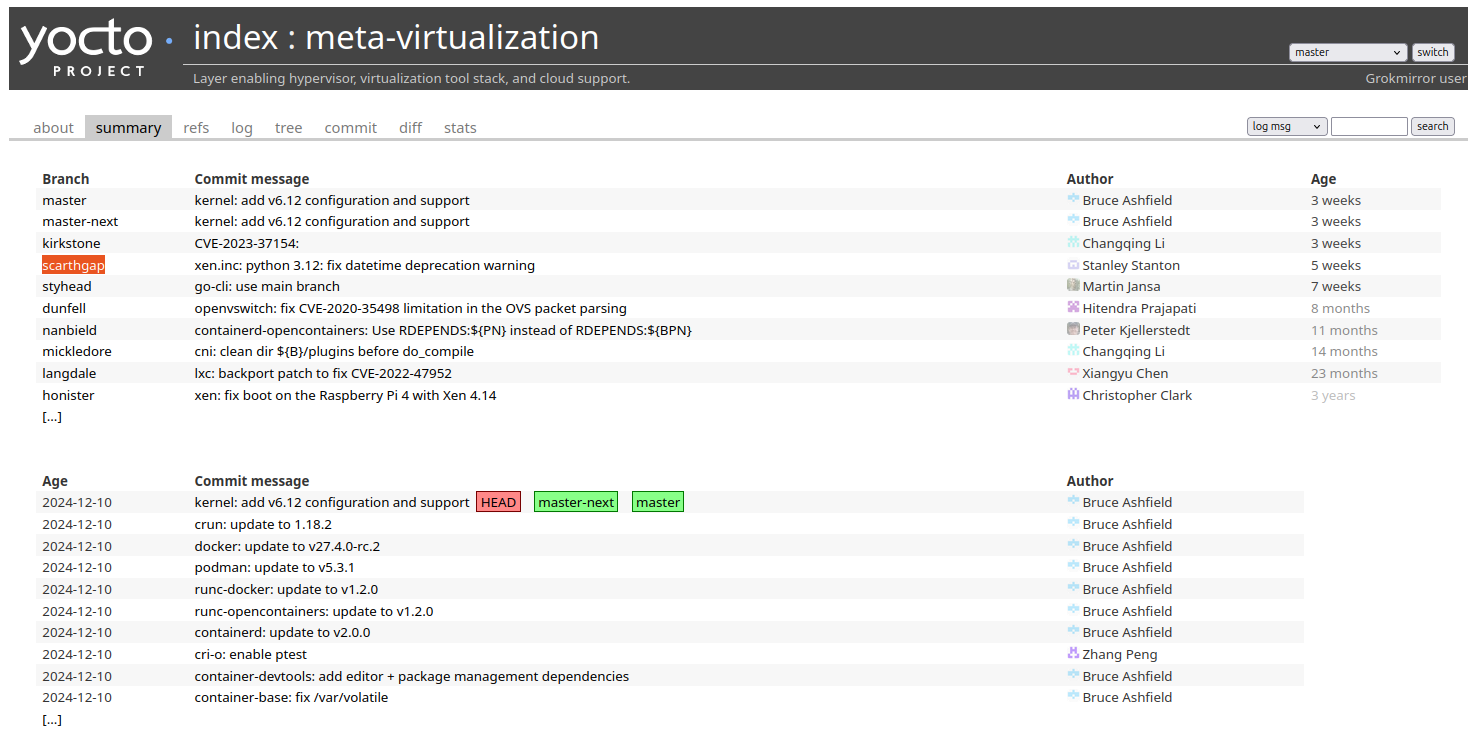
Task: Click Stanley Stanton's avatar icon
Action: point(1072,265)
